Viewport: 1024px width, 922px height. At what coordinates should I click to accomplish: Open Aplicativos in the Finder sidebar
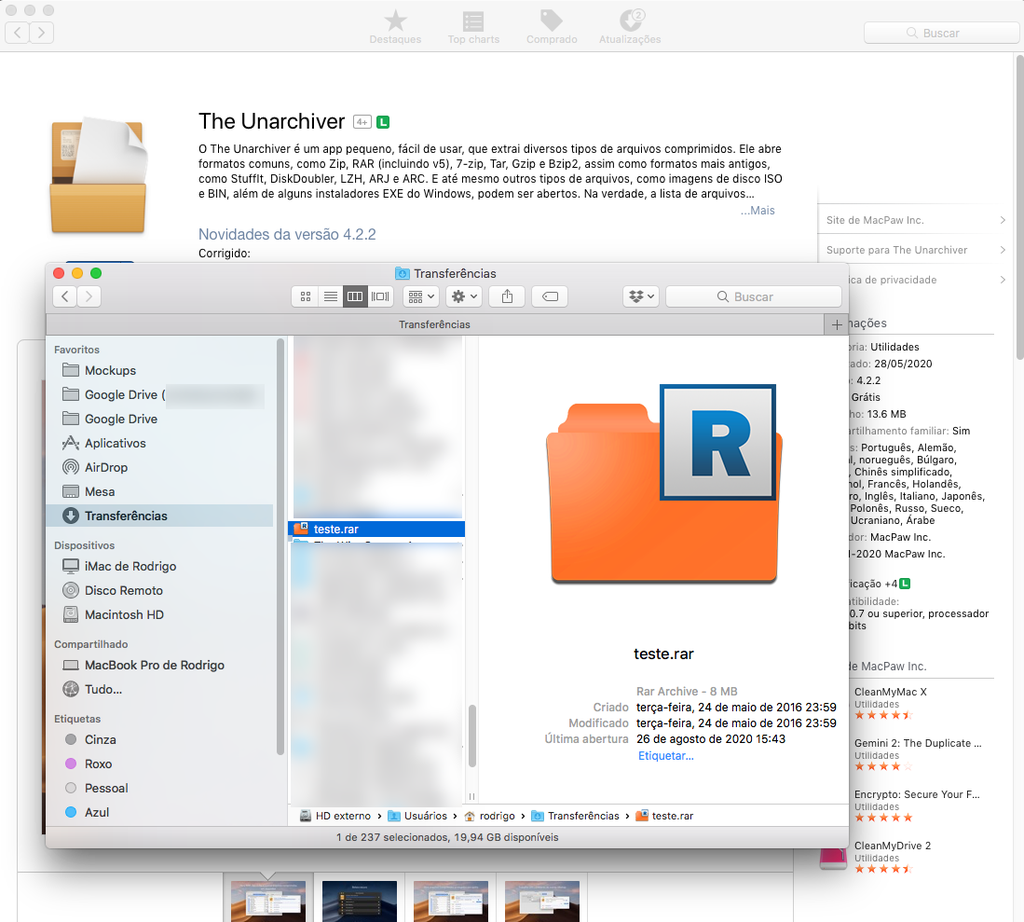point(160,443)
